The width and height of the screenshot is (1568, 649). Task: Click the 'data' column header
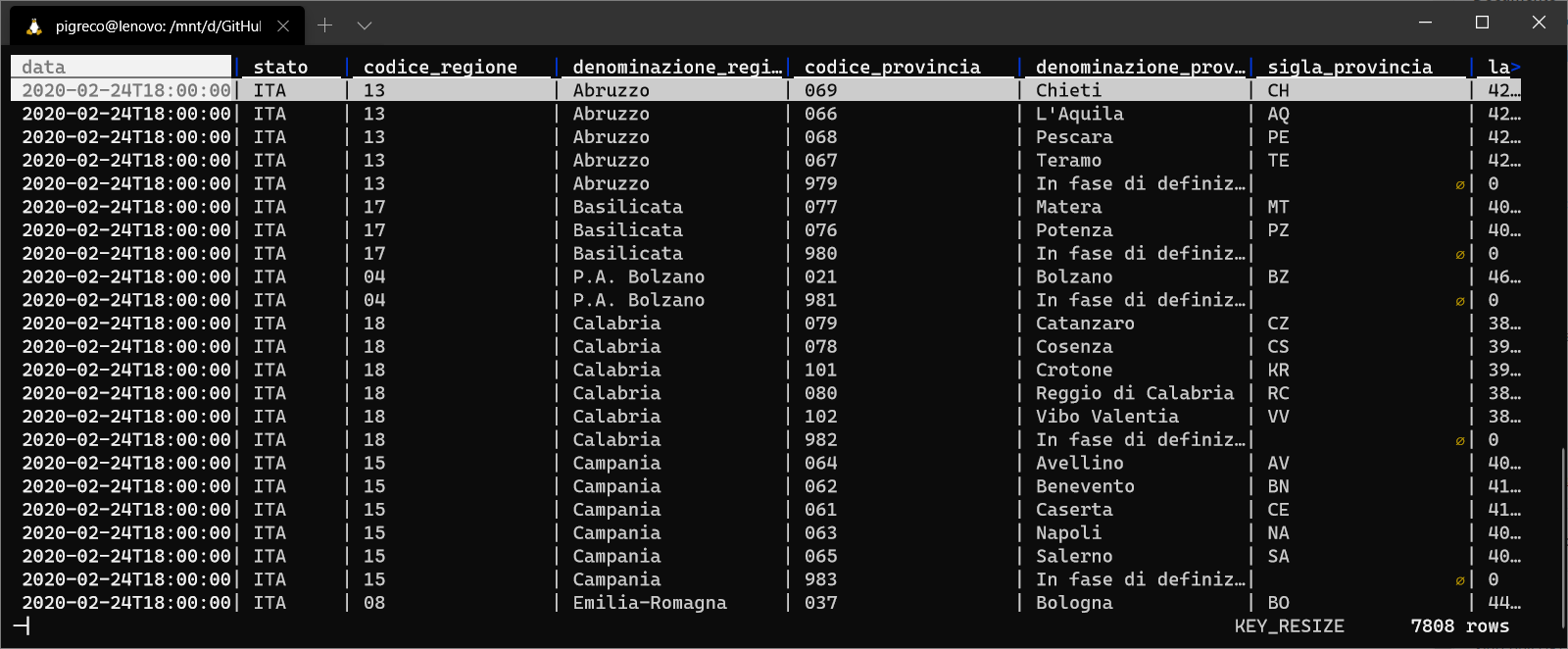(44, 67)
